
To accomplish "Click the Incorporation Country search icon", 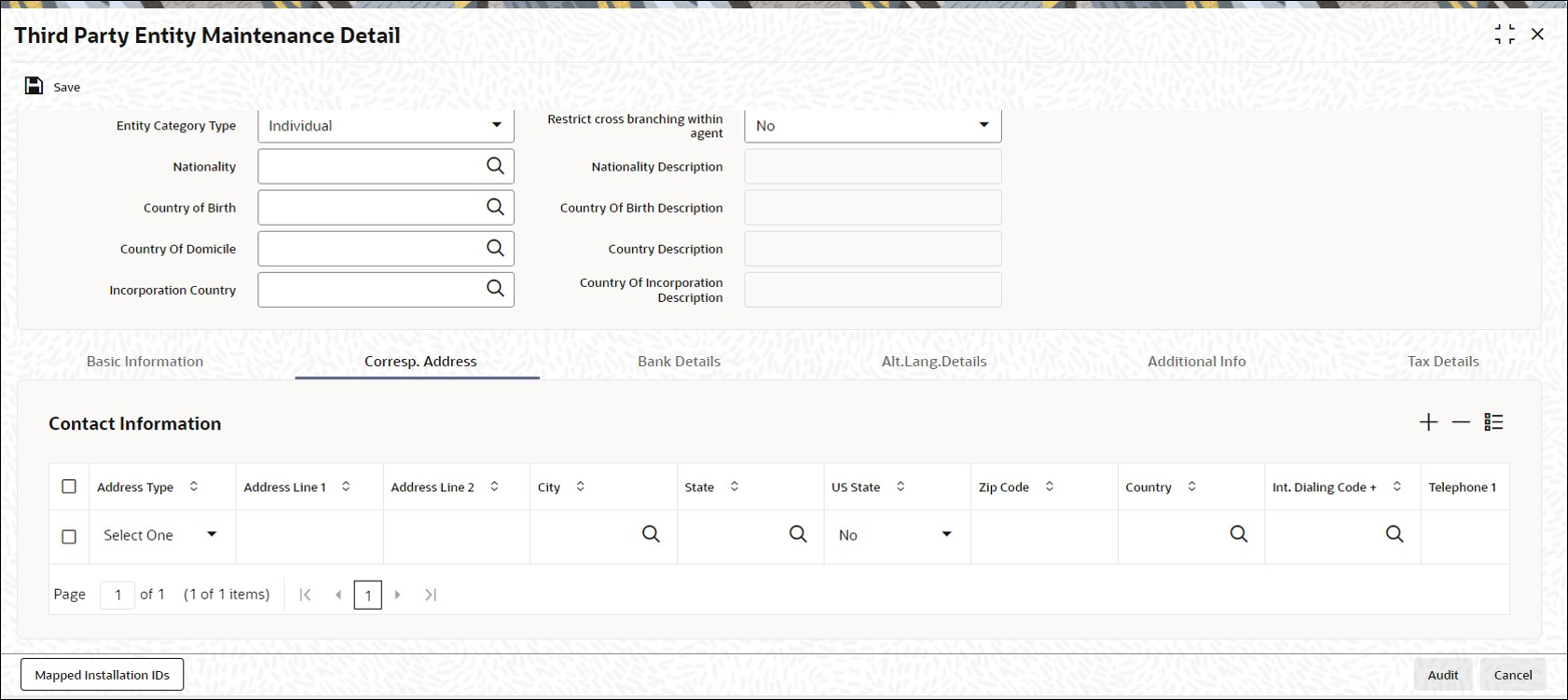I will (495, 289).
